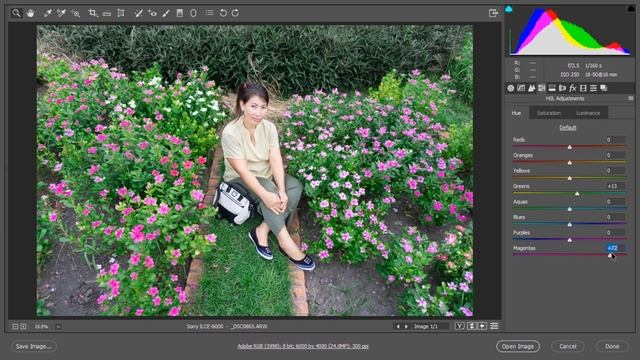The height and width of the screenshot is (360, 640).
Task: Open the Tone Curve panel icon
Action: tap(521, 88)
